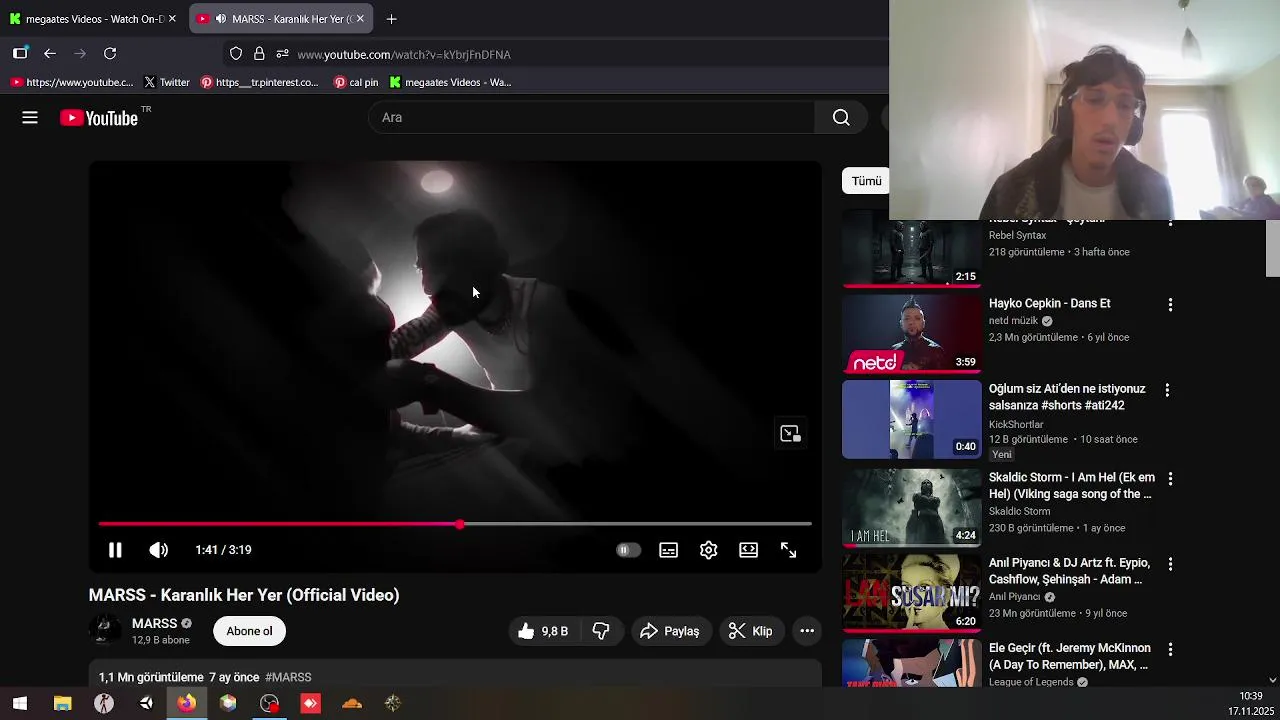Open options for Skaldic Storm video
This screenshot has width=1280, height=720.
(1170, 479)
